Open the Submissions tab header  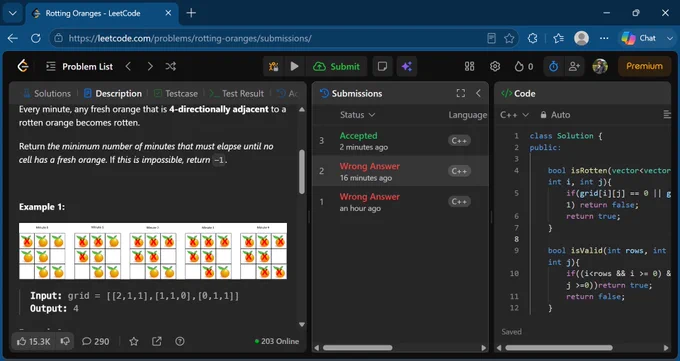[x=351, y=93]
